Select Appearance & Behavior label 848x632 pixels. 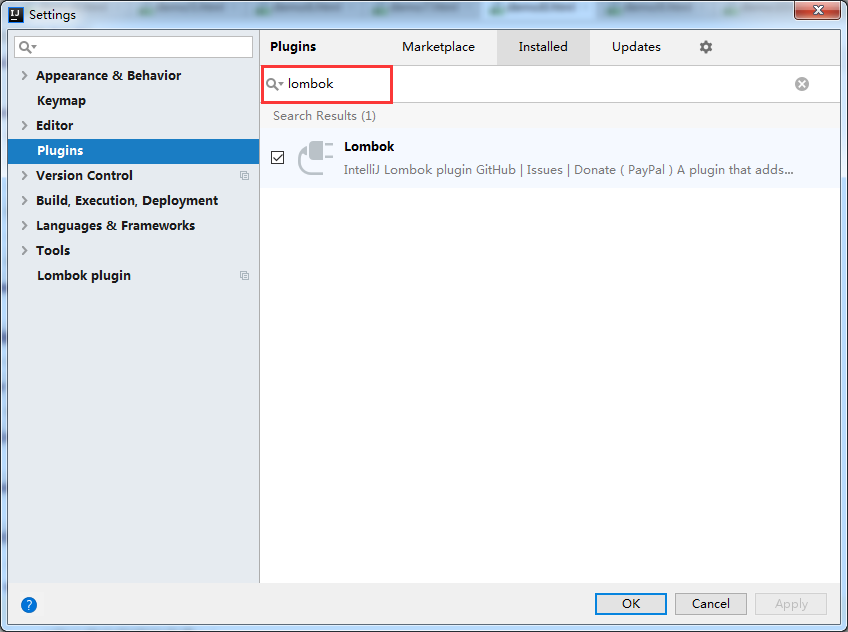108,76
